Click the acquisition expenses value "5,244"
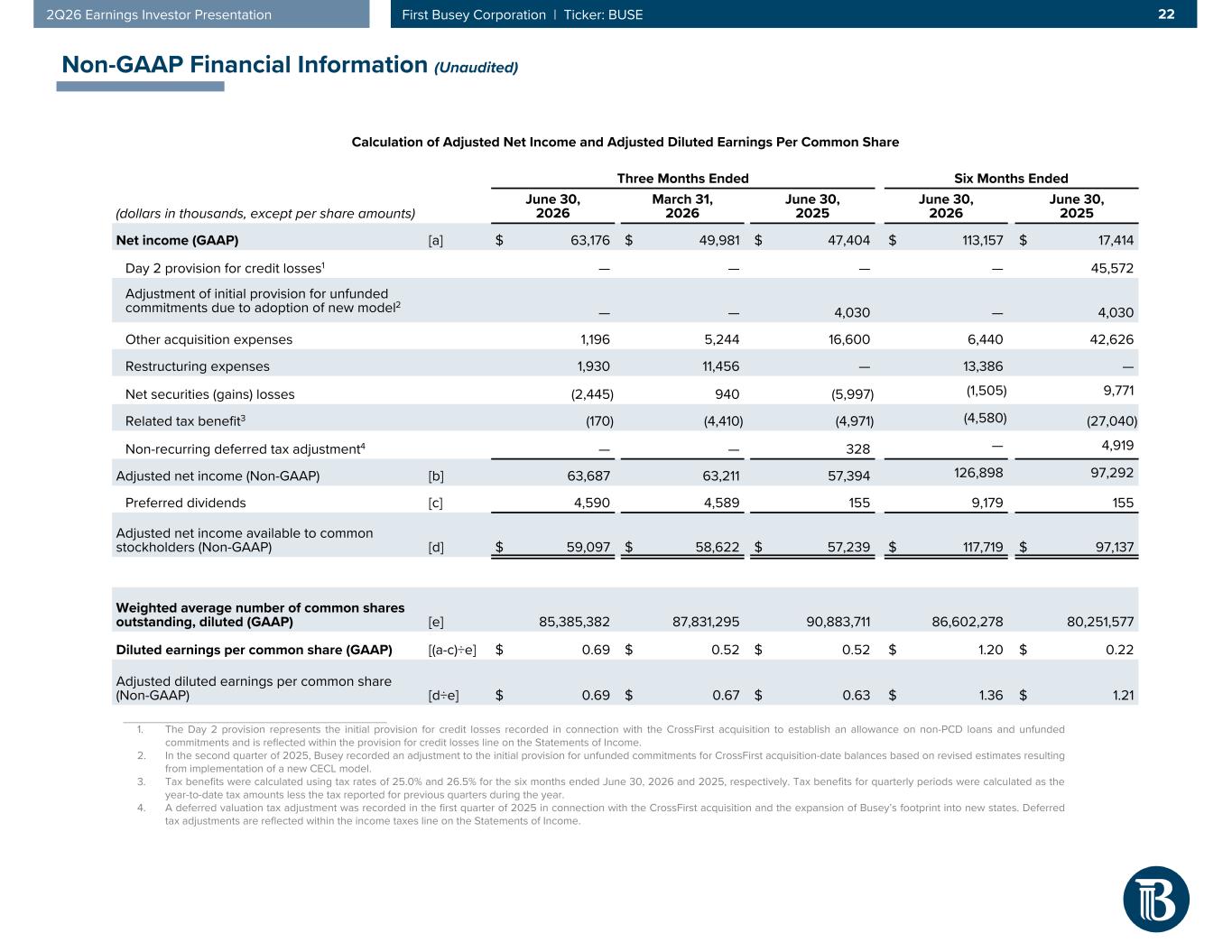 (721, 340)
